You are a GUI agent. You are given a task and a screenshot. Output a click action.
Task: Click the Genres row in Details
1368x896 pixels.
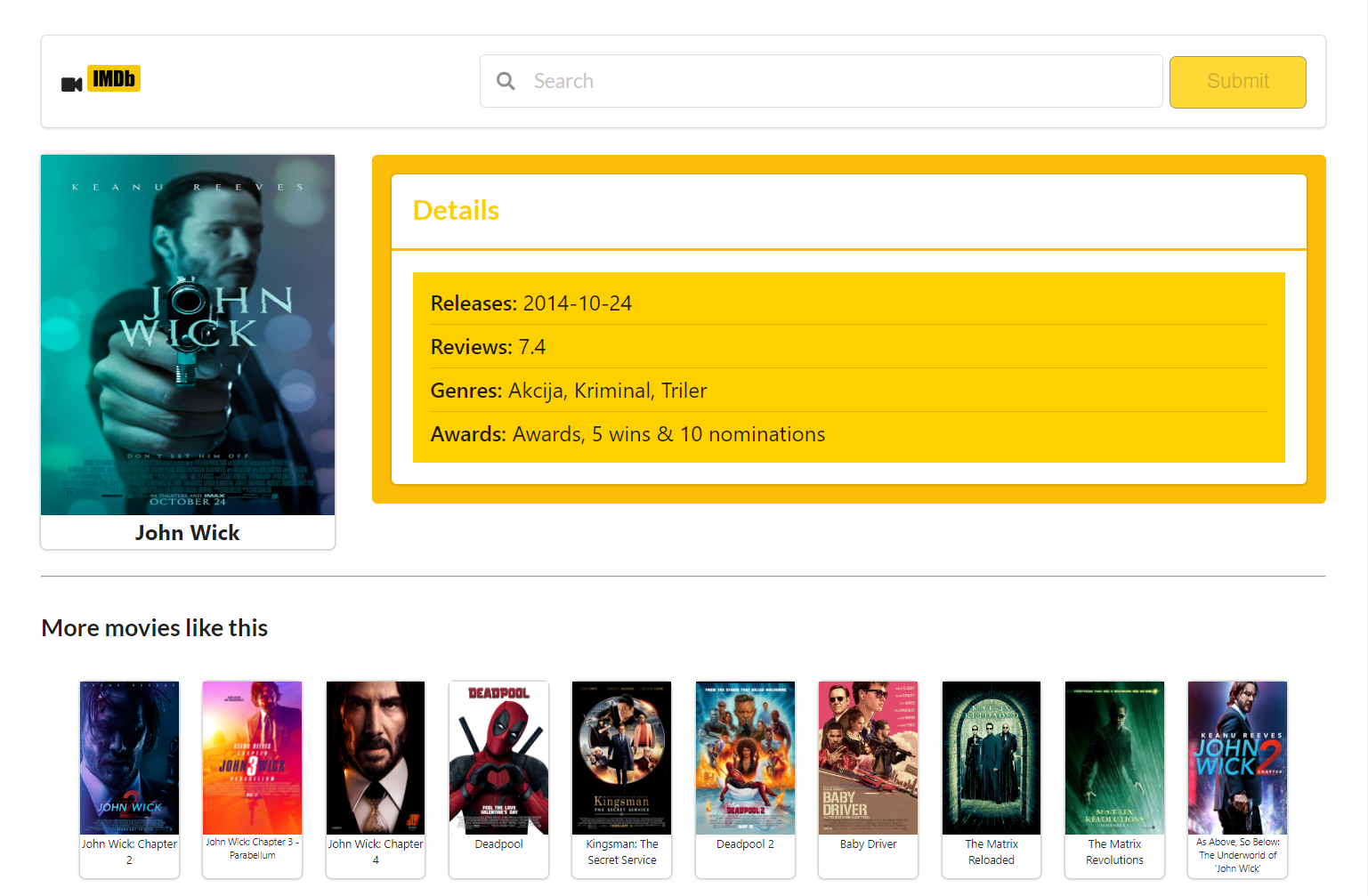(569, 391)
